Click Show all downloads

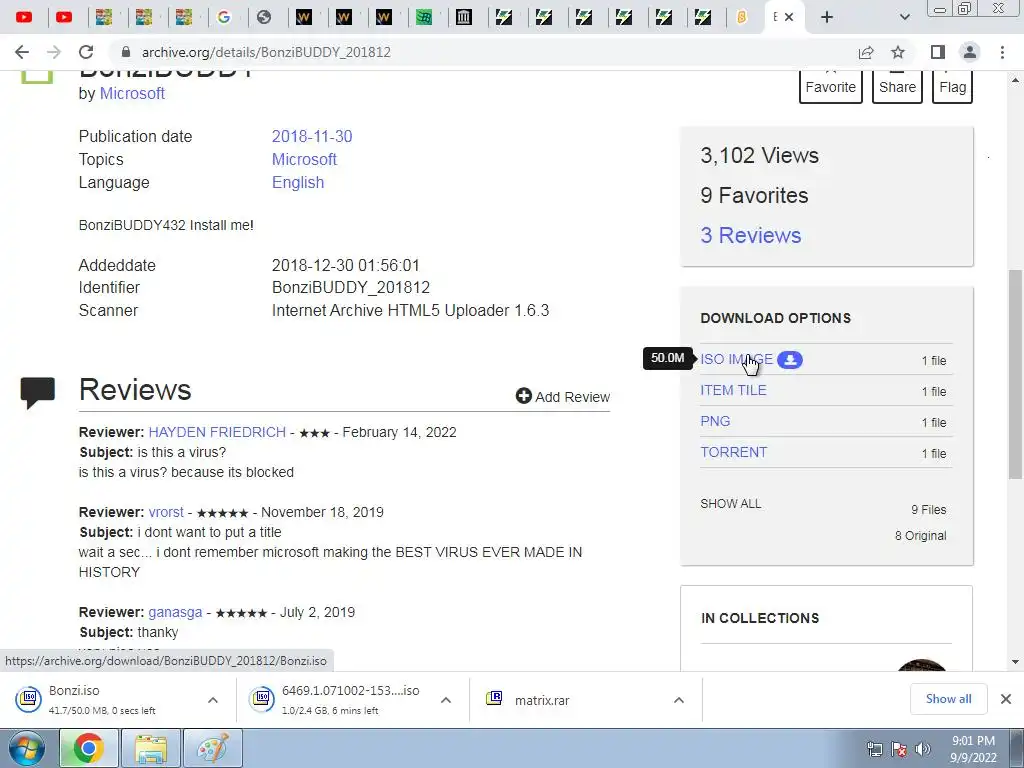click(x=948, y=699)
